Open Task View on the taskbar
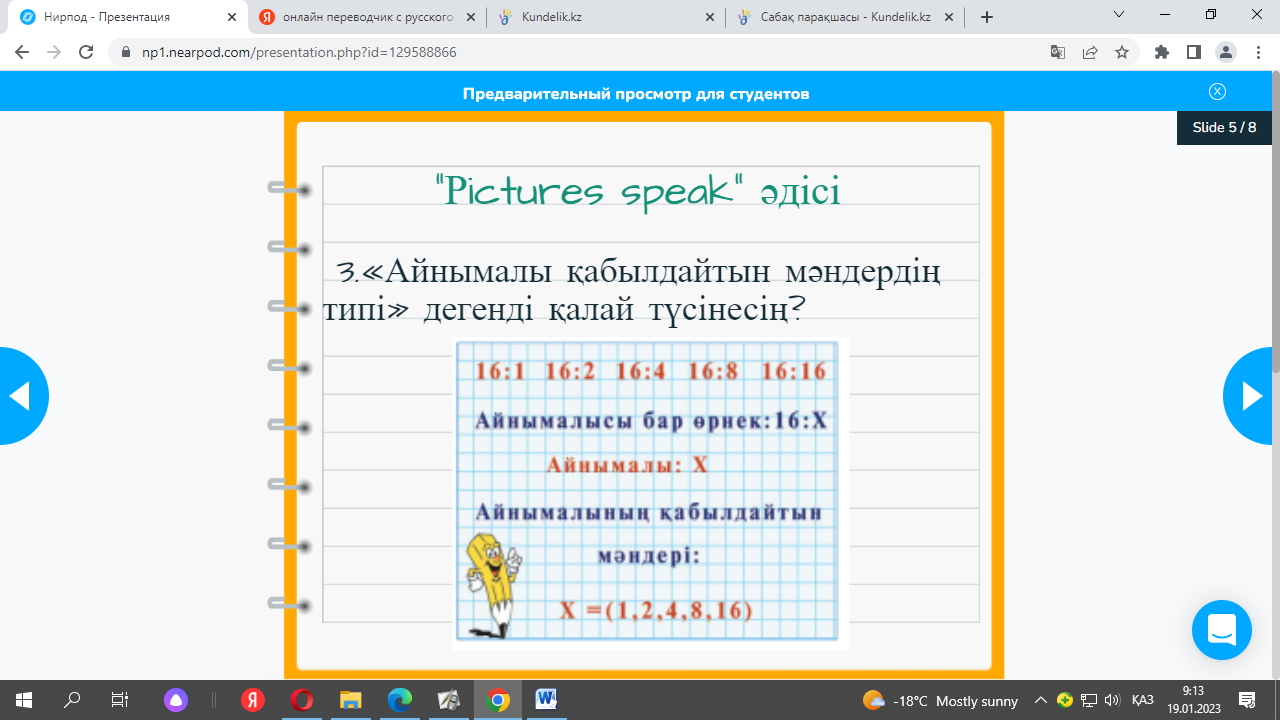The image size is (1280, 720). coord(120,700)
